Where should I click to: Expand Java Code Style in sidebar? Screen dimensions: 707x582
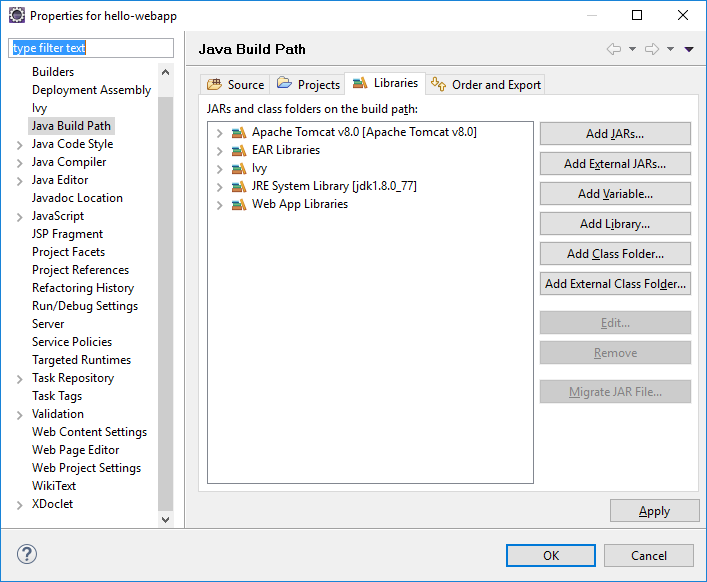pyautogui.click(x=20, y=144)
